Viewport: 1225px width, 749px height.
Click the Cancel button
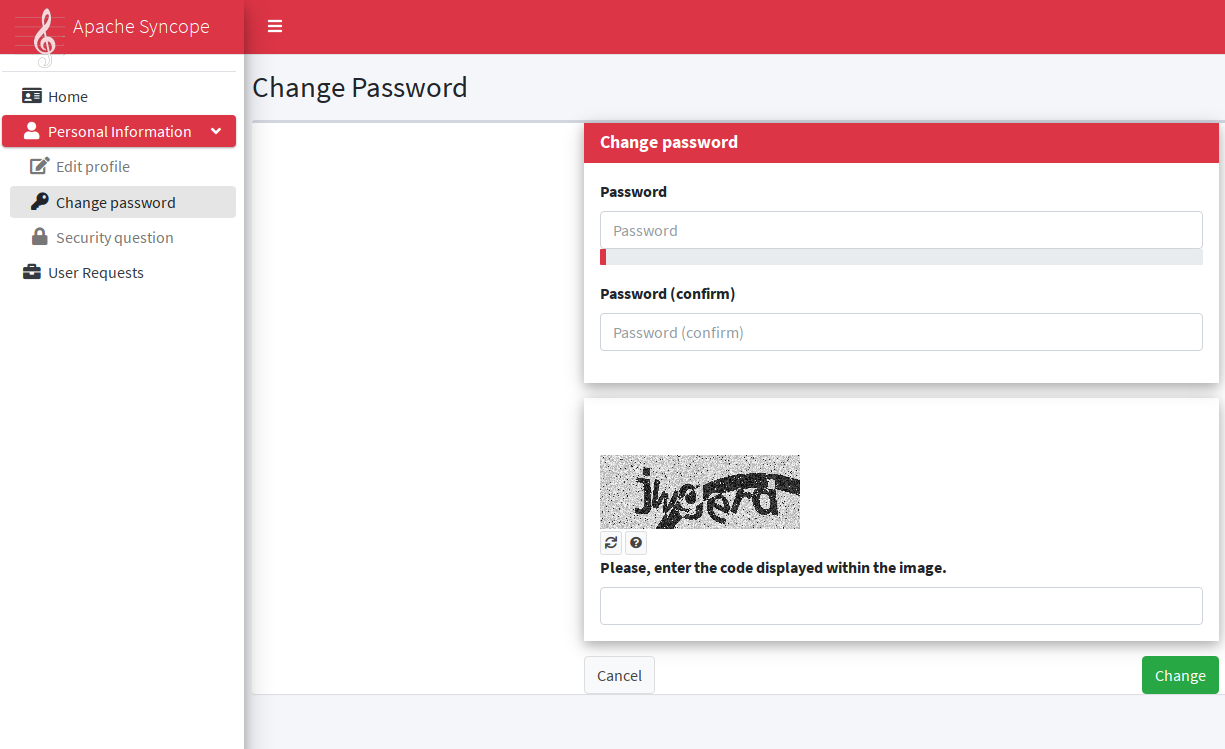click(619, 675)
